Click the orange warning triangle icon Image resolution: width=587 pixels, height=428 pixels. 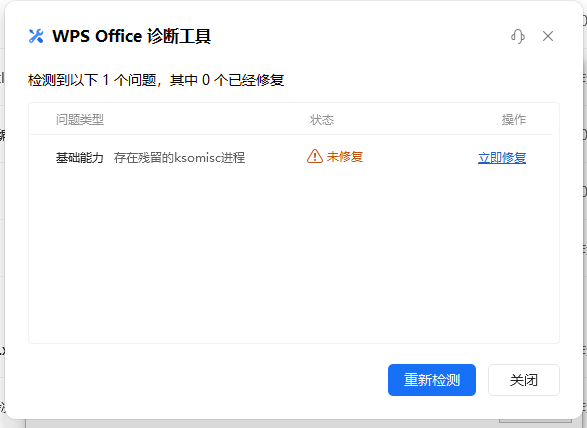(315, 156)
